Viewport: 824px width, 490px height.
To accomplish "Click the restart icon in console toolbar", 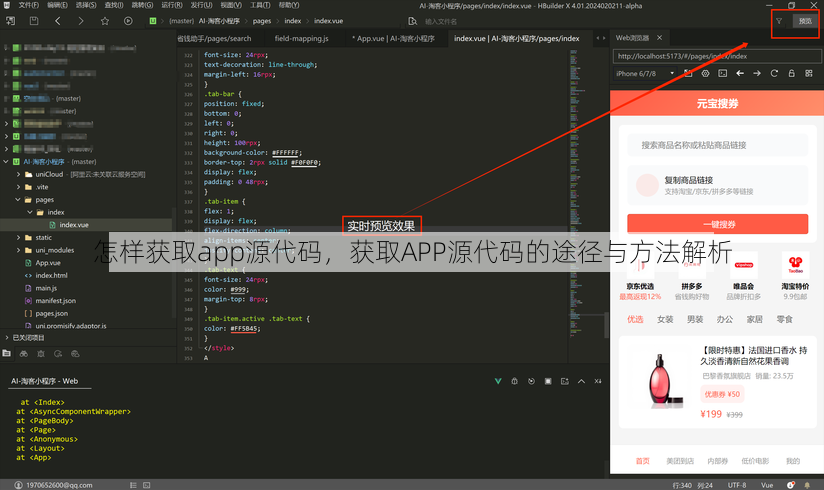I will click(x=531, y=381).
